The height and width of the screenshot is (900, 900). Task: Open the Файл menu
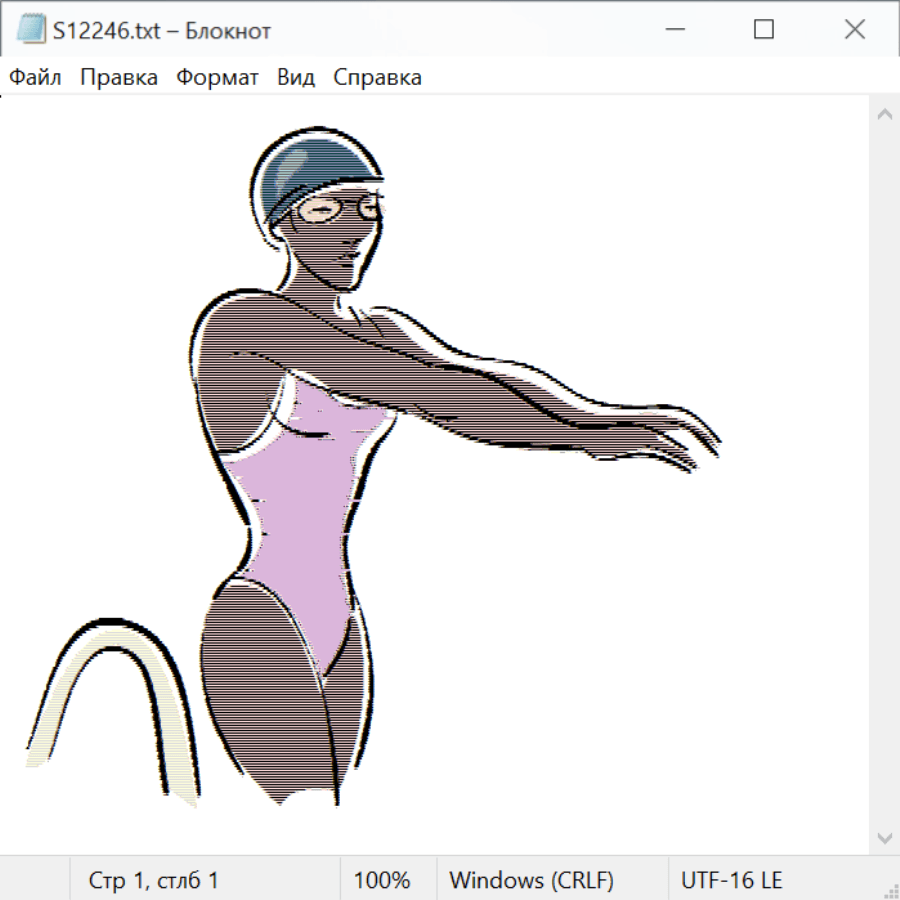[36, 78]
